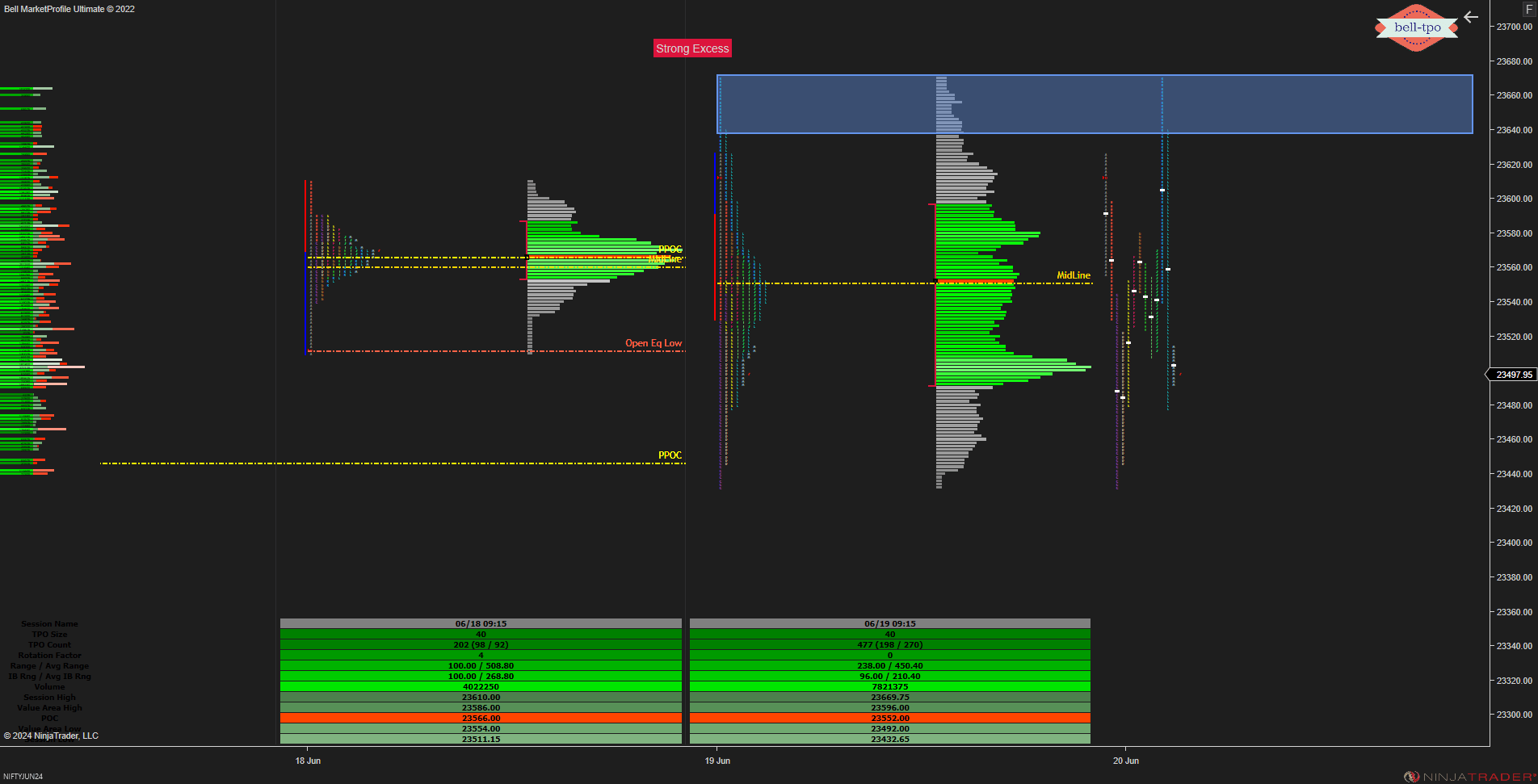The image size is (1538, 784).
Task: Click the left arrow beside bell-tpo logo
Action: [x=1471, y=17]
